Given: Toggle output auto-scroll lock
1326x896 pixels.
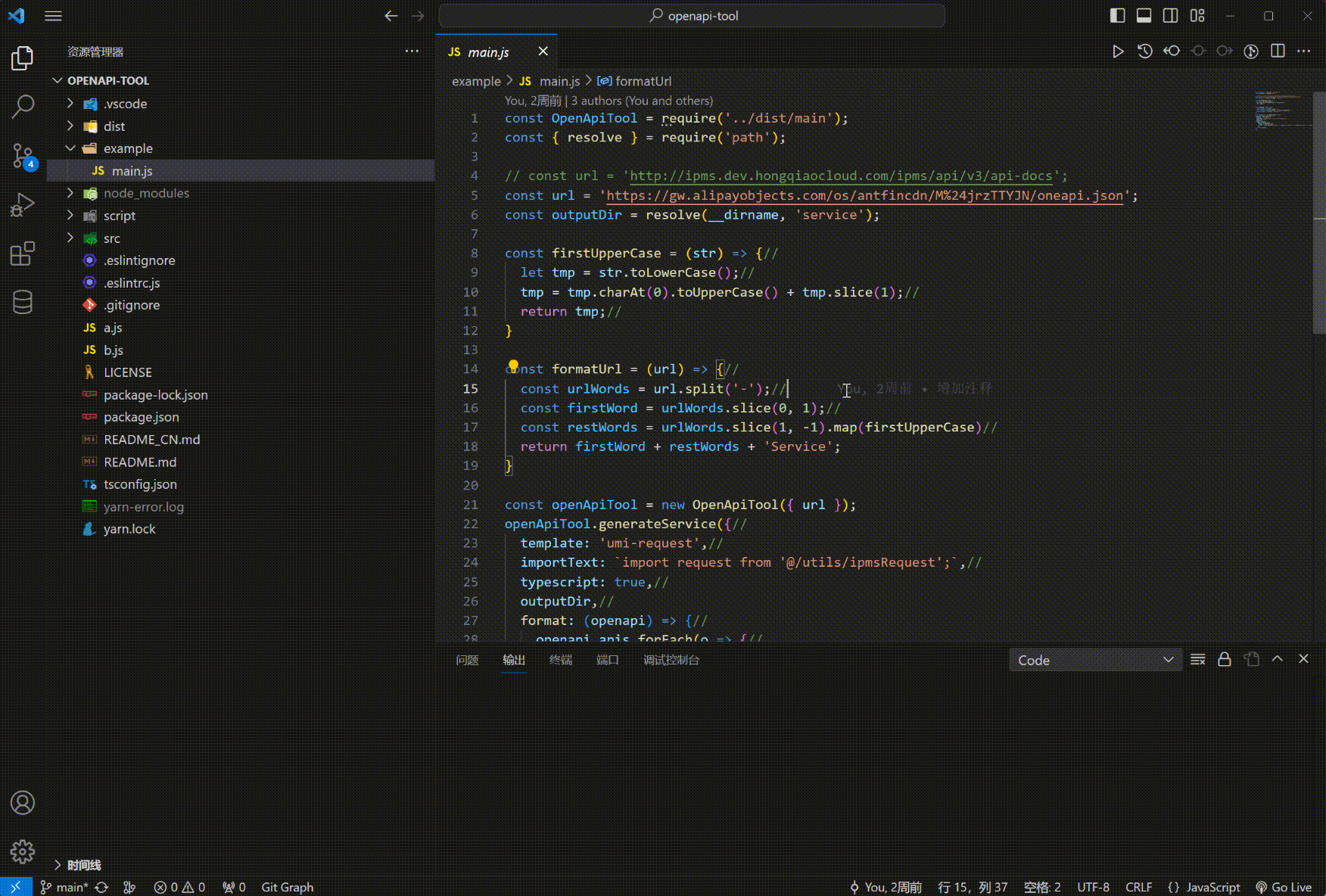Looking at the screenshot, I should 1224,659.
